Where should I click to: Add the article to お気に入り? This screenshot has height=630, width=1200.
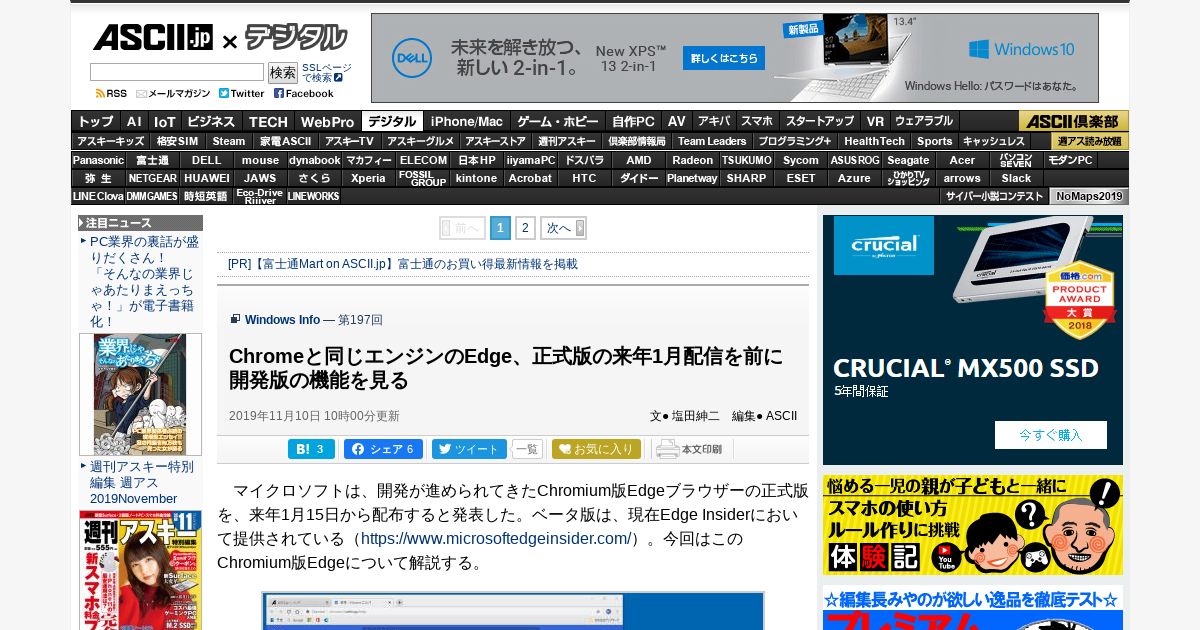(x=596, y=449)
